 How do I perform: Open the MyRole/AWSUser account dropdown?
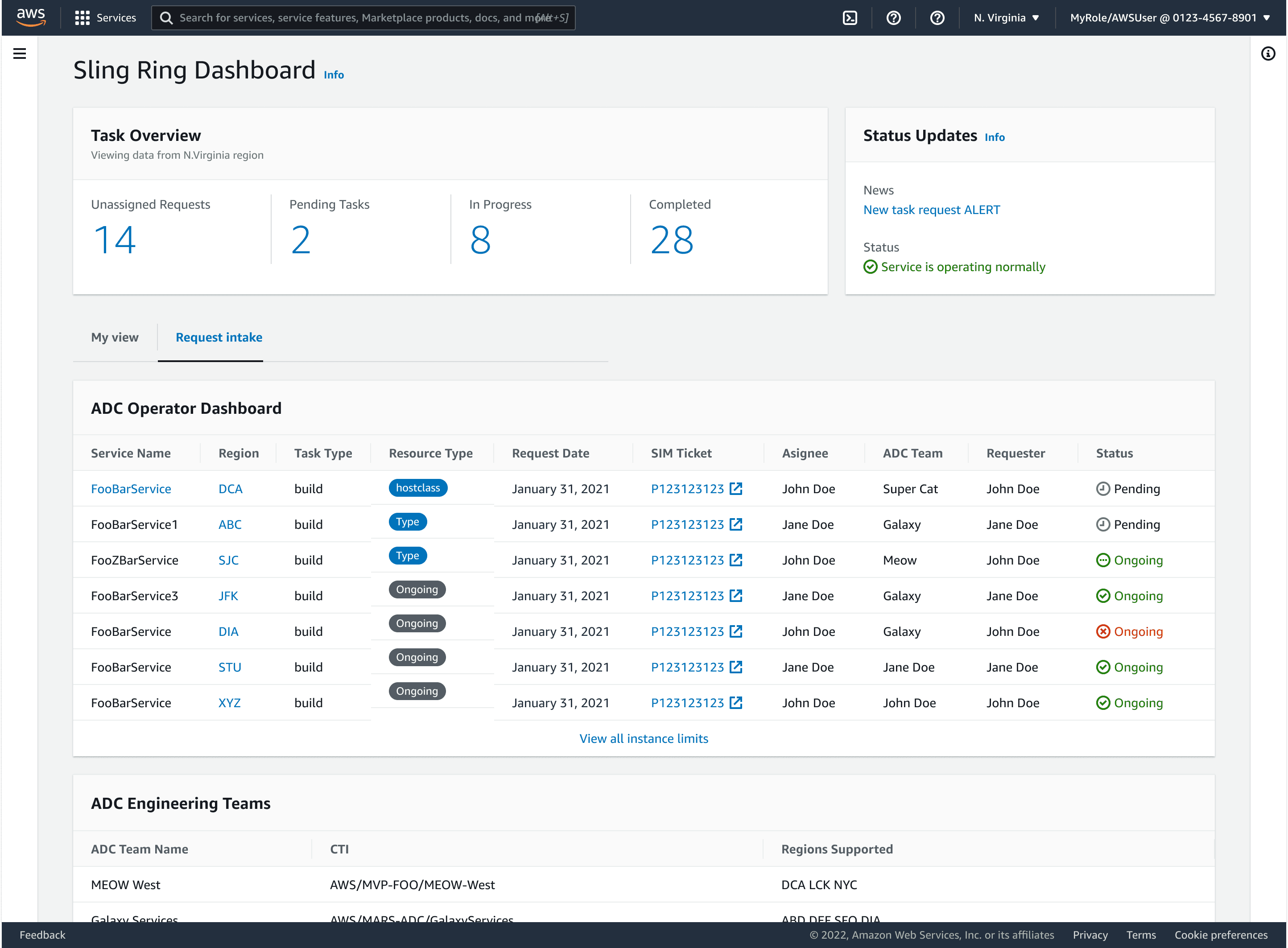pyautogui.click(x=1170, y=18)
